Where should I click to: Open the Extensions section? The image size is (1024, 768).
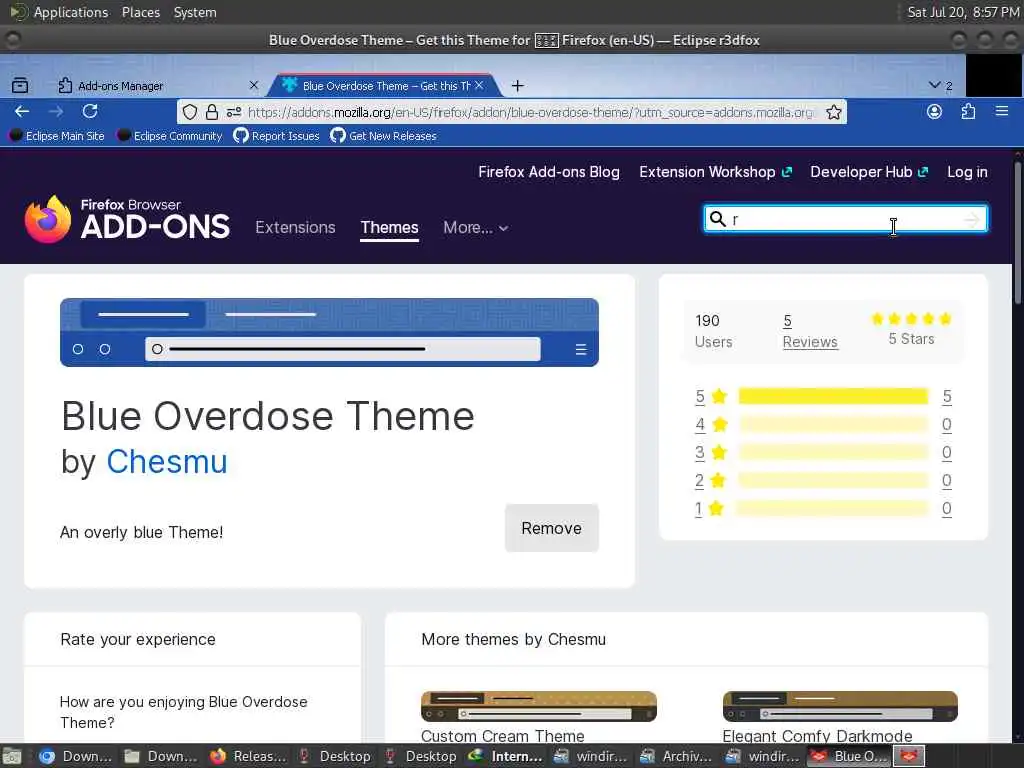coord(295,227)
